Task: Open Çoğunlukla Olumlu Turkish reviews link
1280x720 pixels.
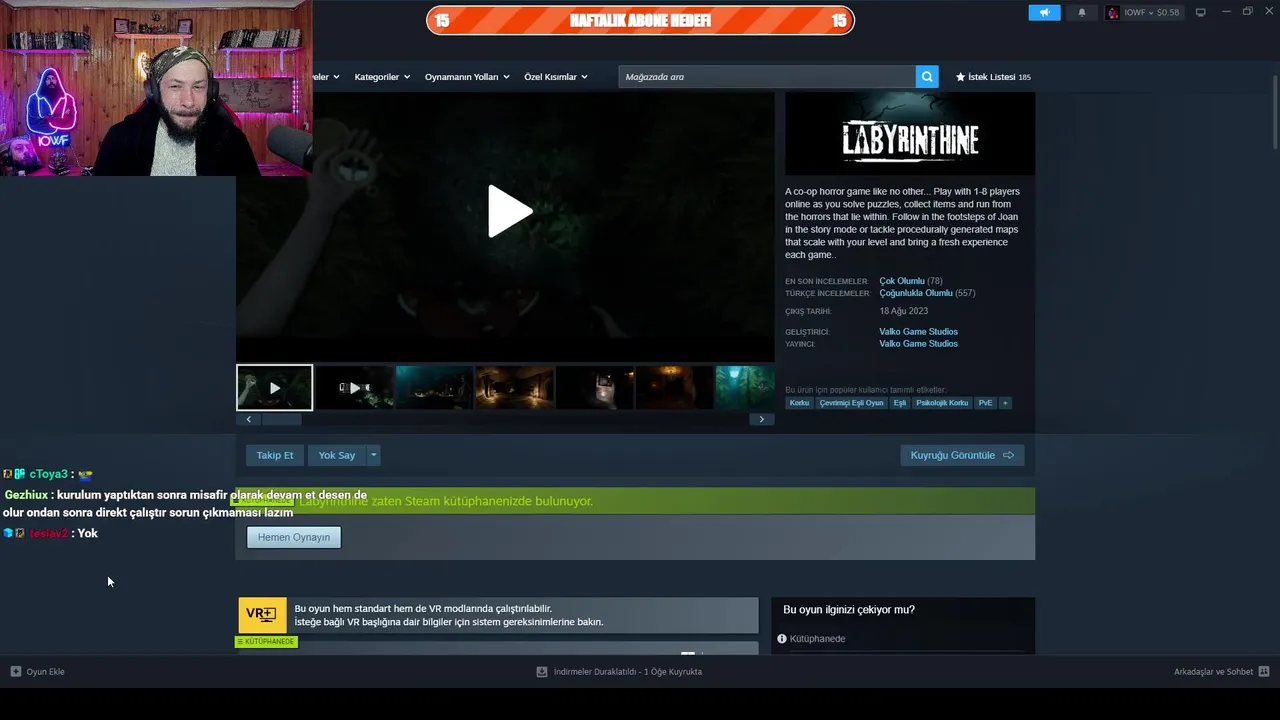Action: (x=916, y=293)
